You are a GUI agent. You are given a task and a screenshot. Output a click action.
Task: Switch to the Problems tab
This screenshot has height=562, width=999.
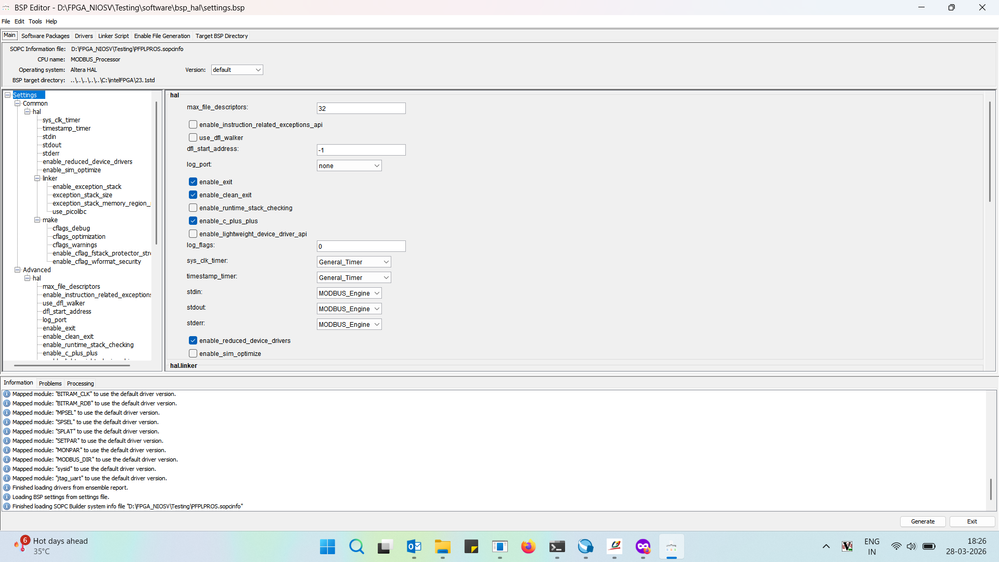[50, 384]
